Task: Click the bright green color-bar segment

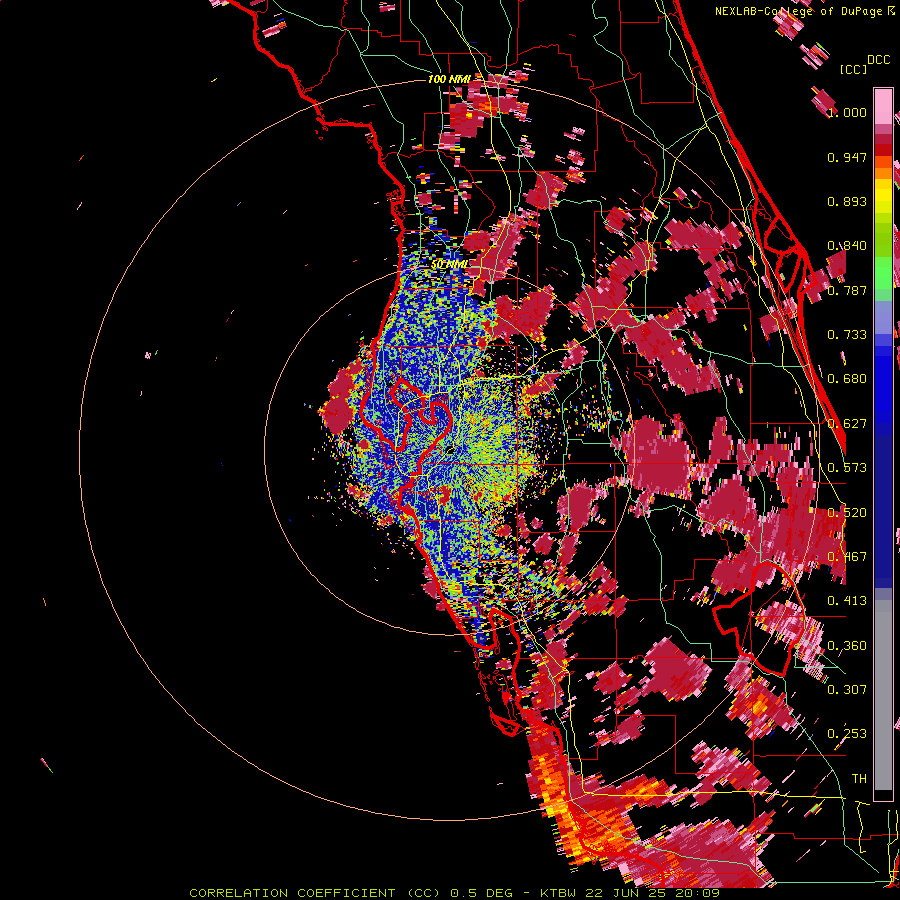Action: pos(883,272)
